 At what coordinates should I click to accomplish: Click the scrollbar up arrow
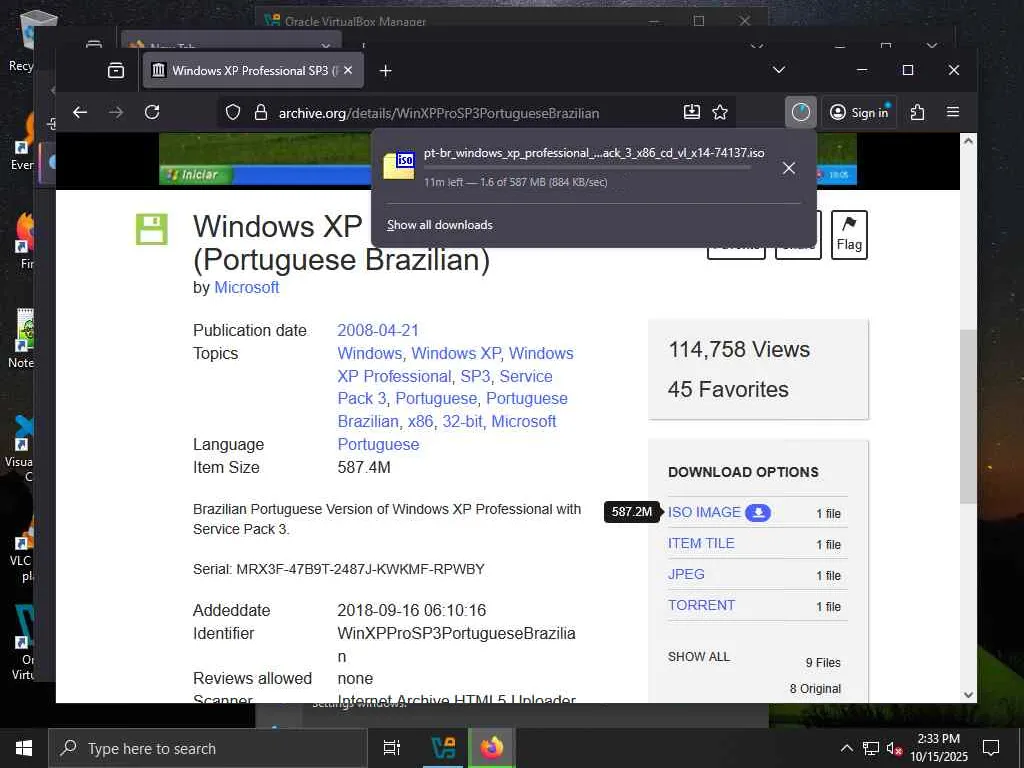(968, 140)
